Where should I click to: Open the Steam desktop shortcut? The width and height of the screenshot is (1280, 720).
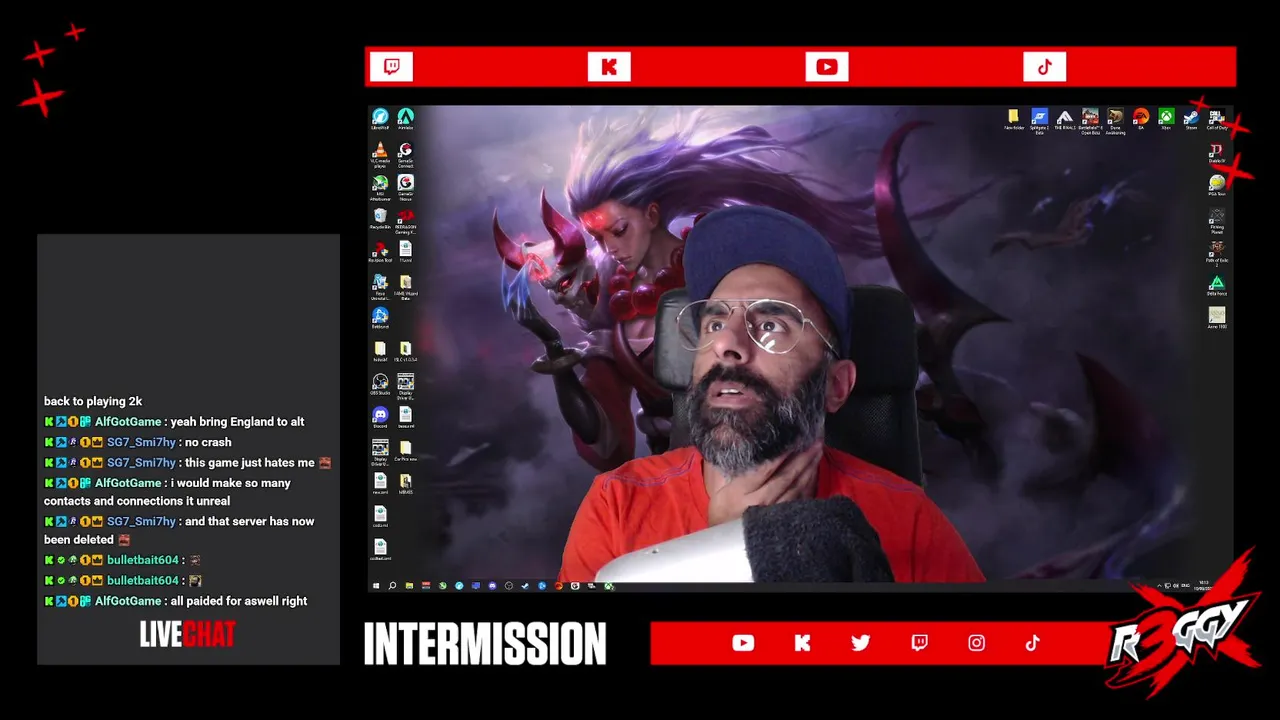(1191, 120)
